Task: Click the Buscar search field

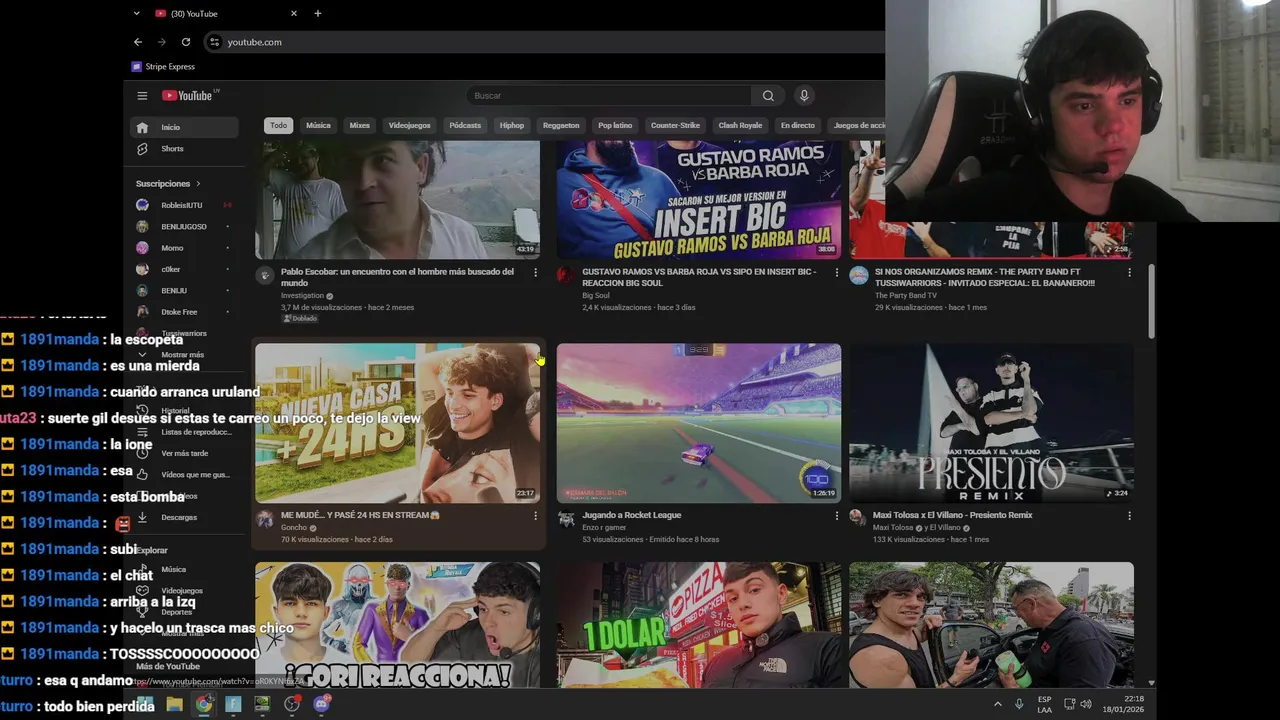Action: tap(610, 96)
